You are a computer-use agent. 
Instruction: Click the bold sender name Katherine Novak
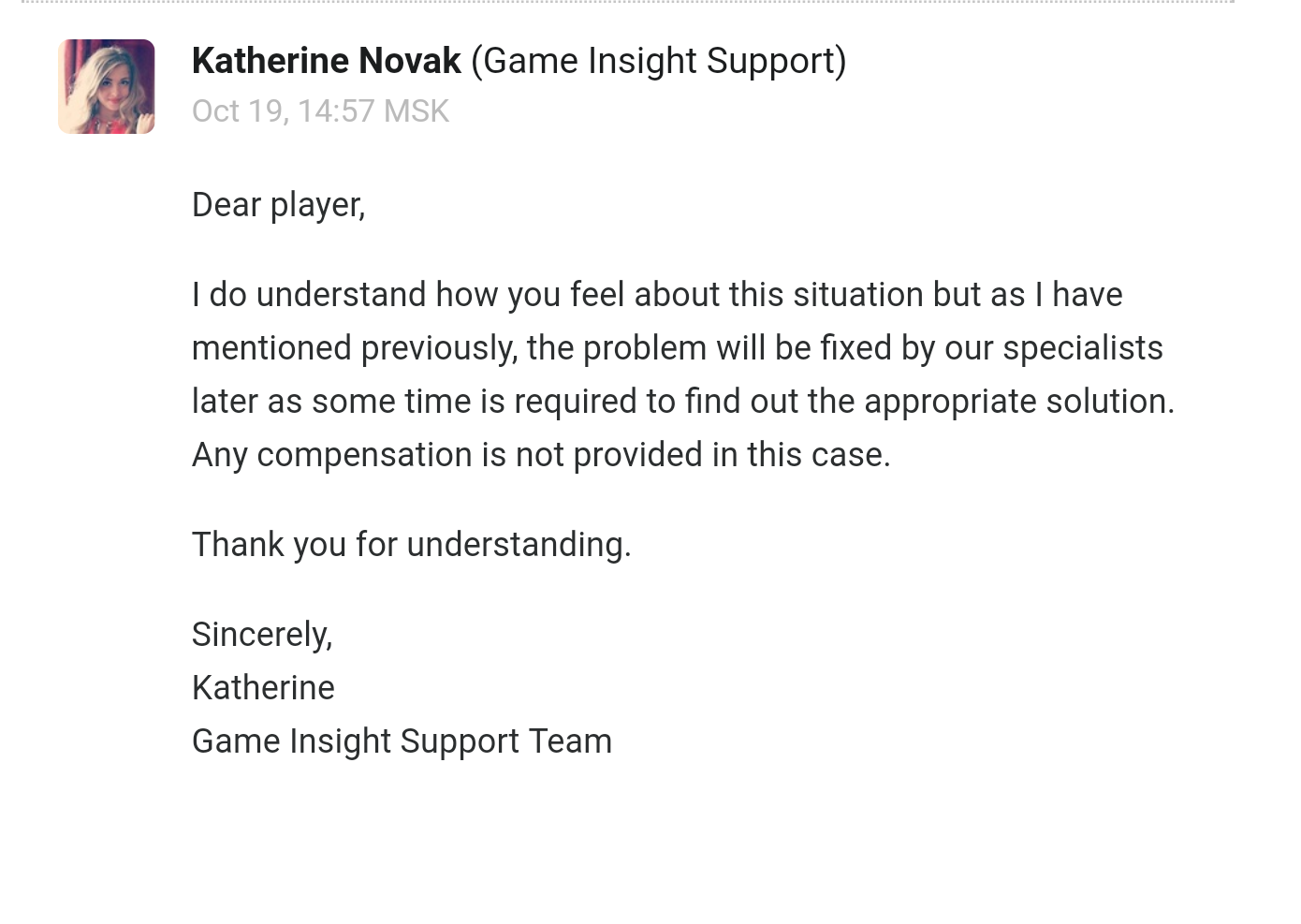pyautogui.click(x=326, y=61)
